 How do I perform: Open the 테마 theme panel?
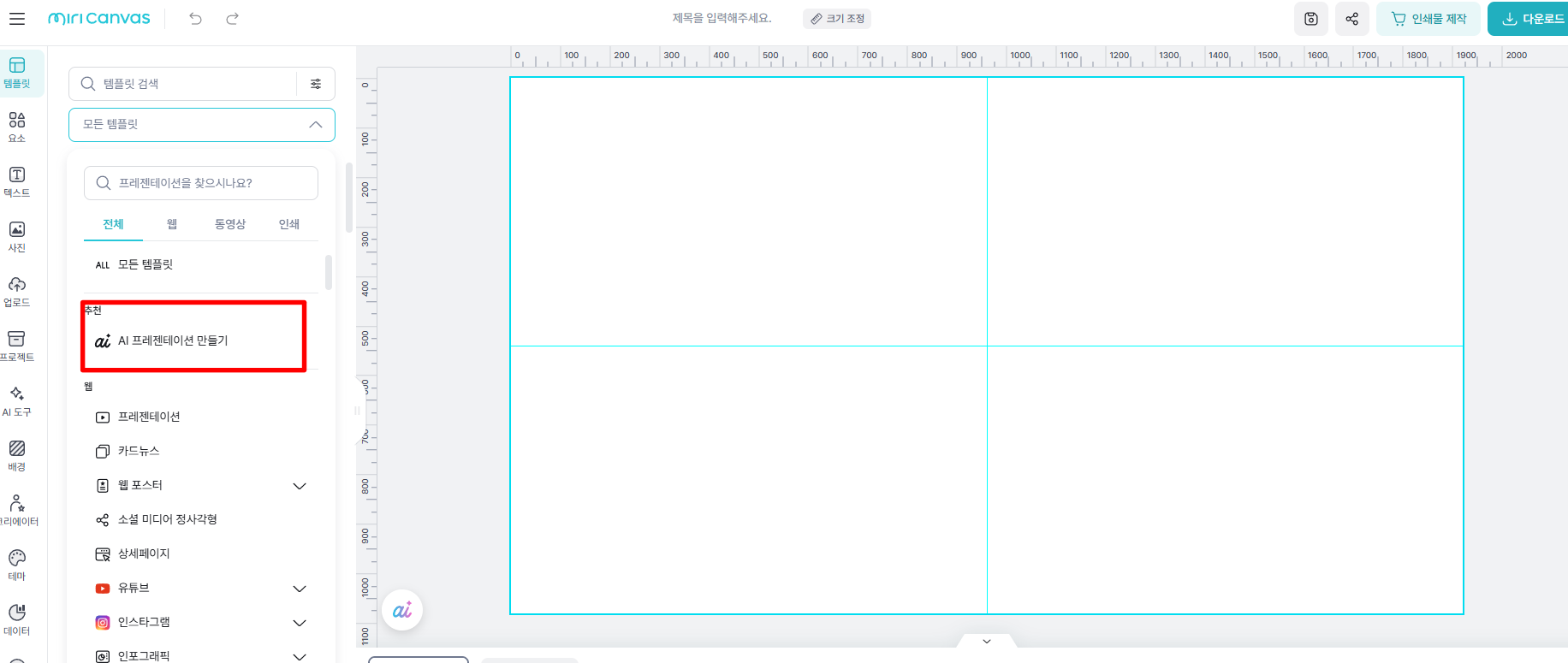(x=17, y=565)
